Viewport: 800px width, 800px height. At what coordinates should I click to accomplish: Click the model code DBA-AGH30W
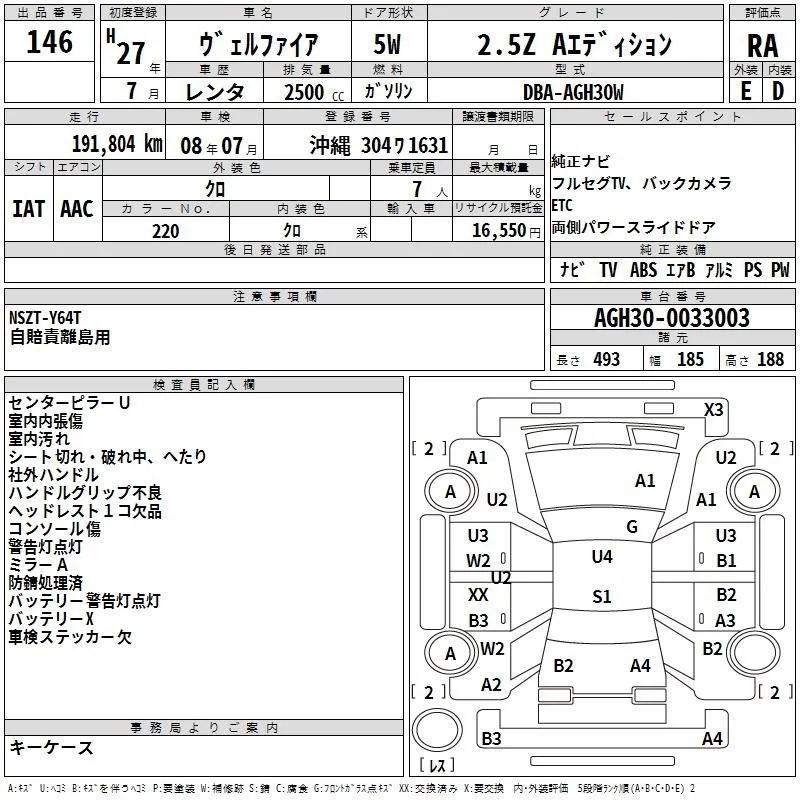pyautogui.click(x=572, y=92)
